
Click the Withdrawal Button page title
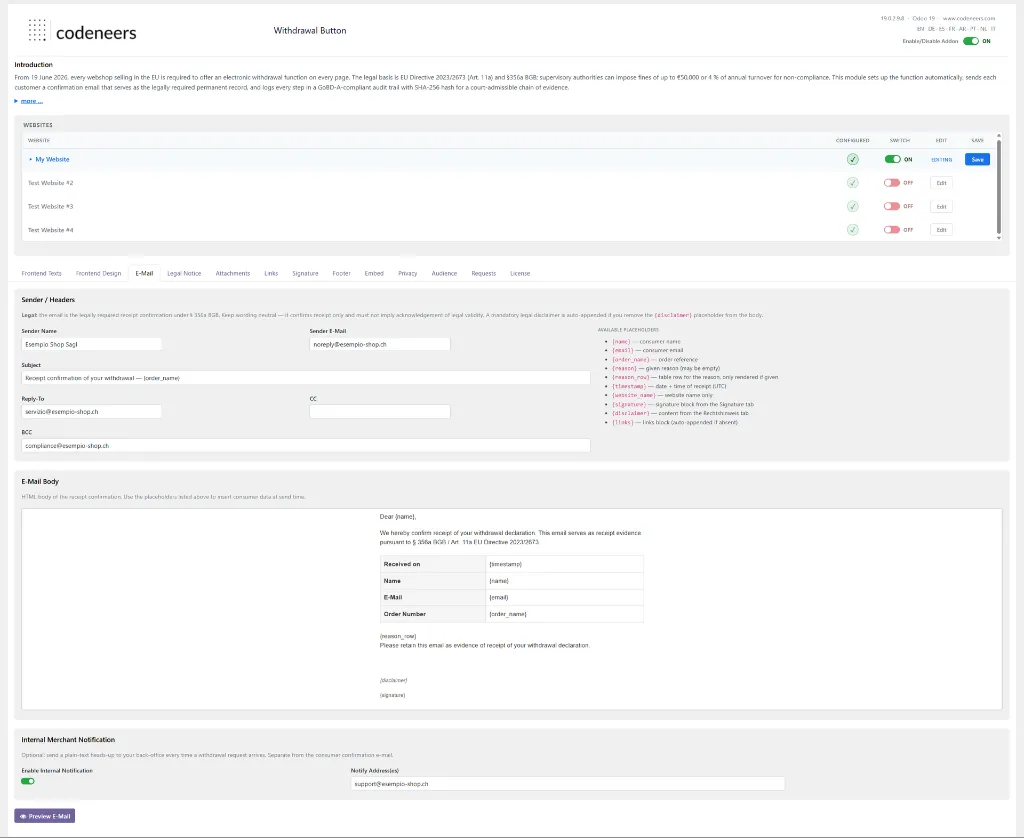310,31
